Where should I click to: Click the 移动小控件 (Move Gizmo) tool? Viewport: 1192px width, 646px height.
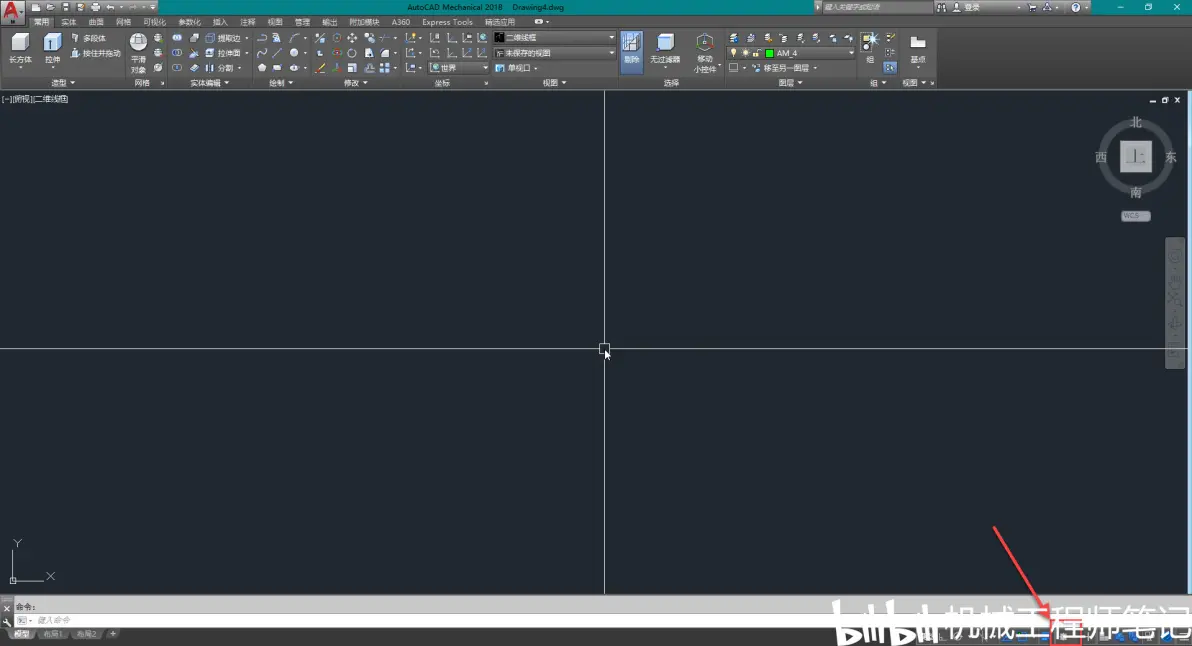(705, 53)
